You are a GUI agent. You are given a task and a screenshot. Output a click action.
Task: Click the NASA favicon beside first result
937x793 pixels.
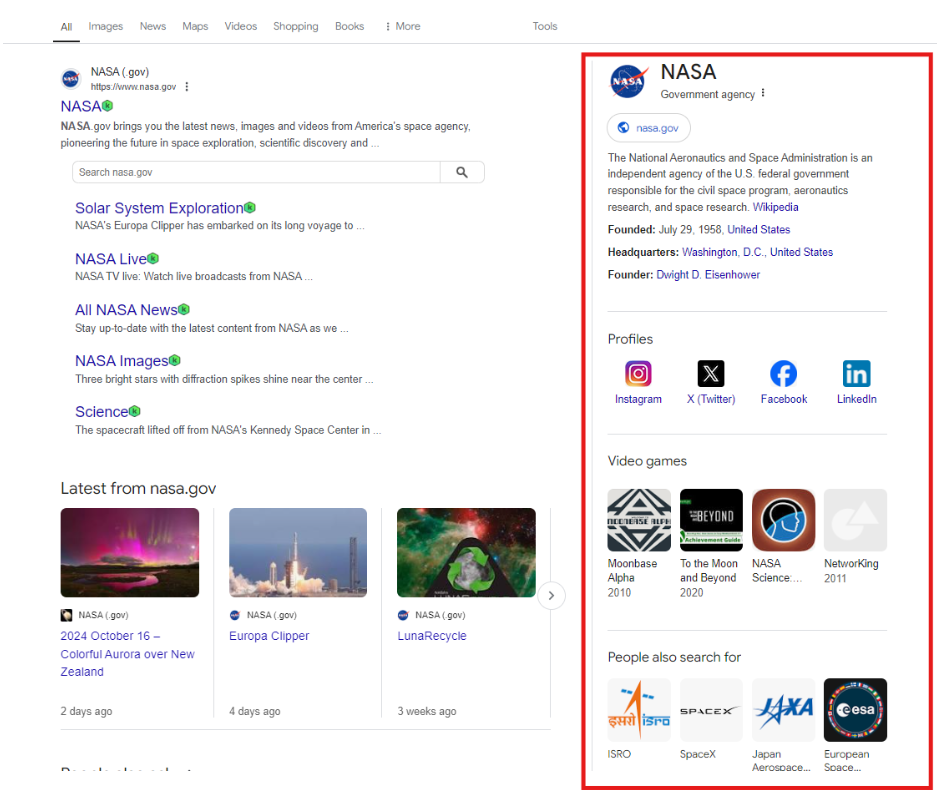71,78
